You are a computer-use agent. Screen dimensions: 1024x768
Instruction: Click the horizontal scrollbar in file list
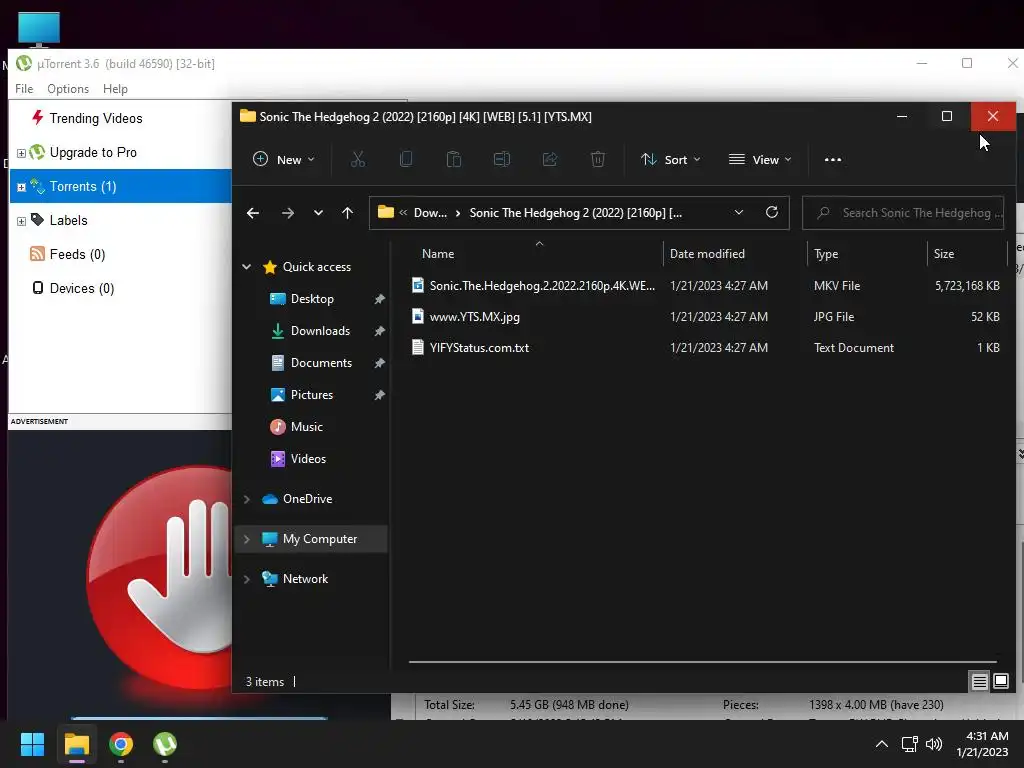pyautogui.click(x=702, y=662)
